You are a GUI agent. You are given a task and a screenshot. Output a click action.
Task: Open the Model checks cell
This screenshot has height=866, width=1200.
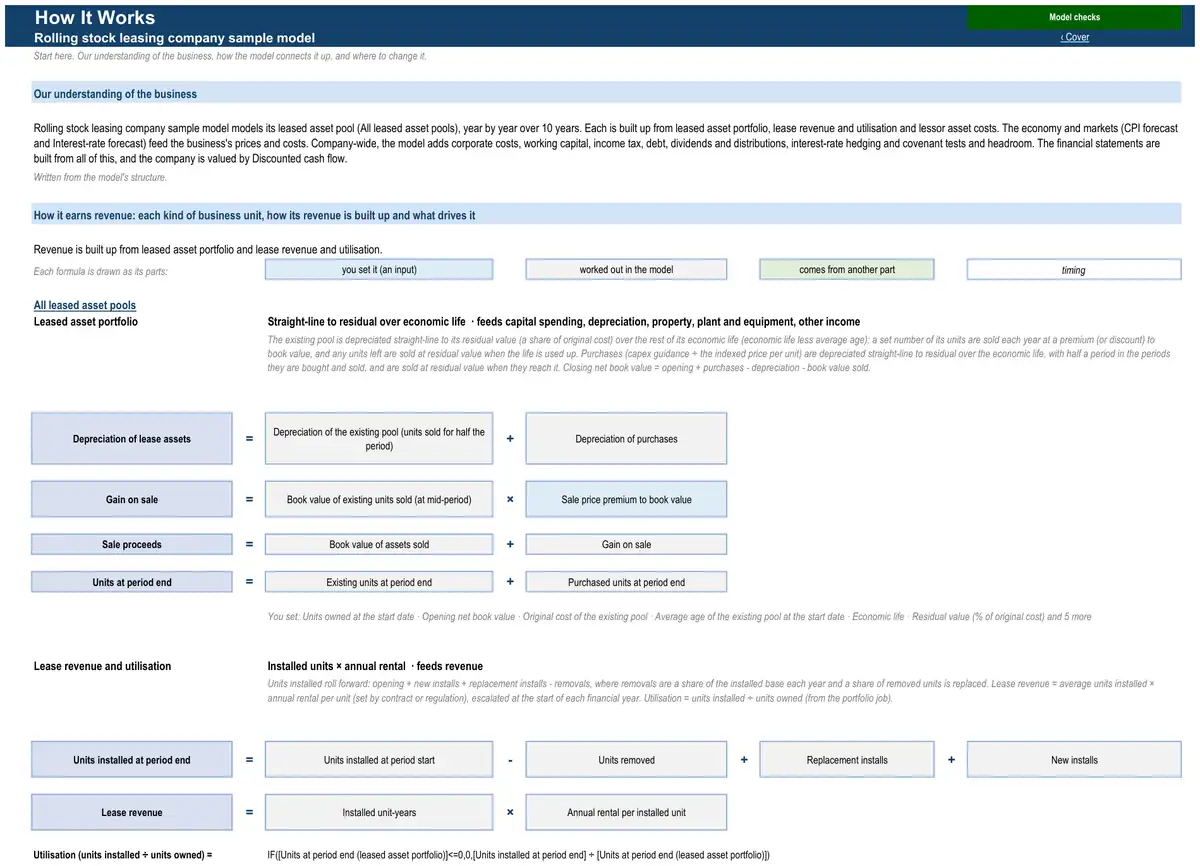pyautogui.click(x=1074, y=17)
